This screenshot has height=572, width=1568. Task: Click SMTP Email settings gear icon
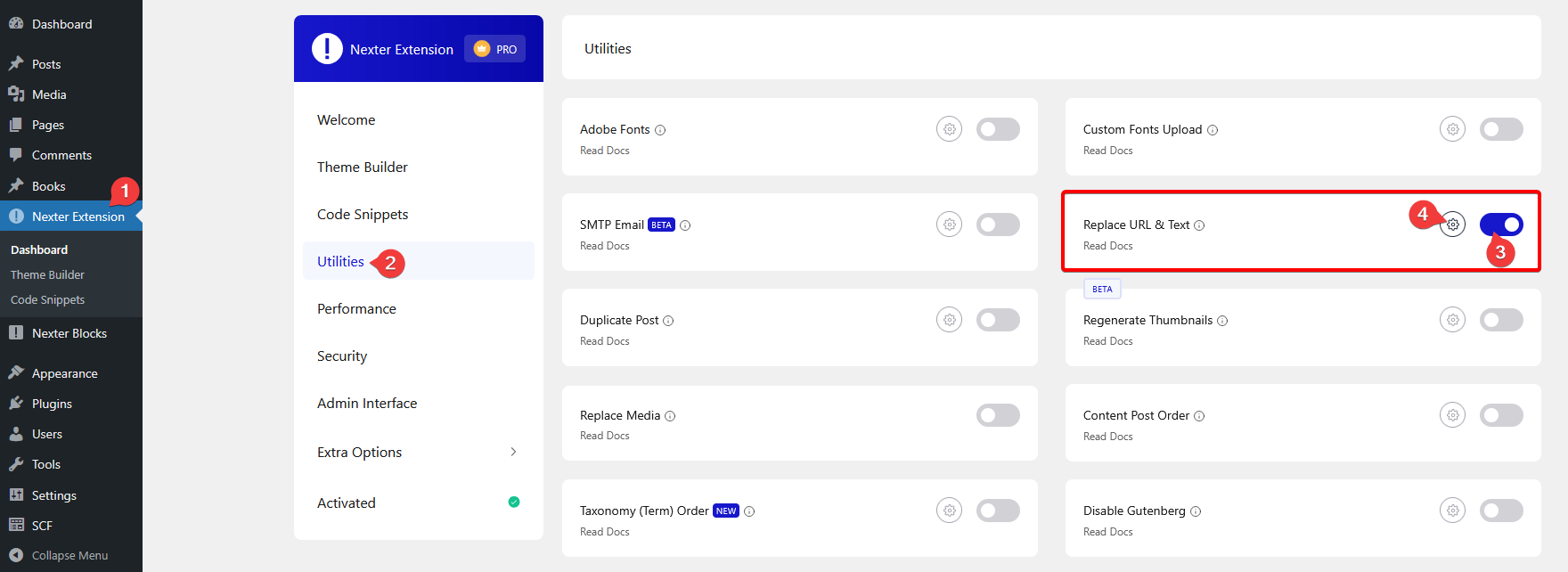tap(949, 225)
